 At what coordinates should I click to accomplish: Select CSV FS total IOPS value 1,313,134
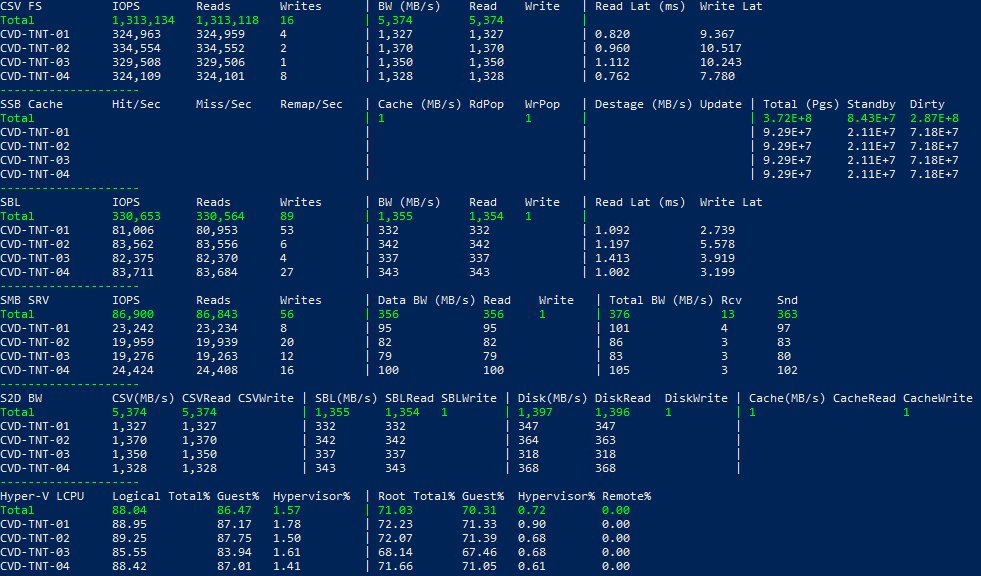pyautogui.click(x=143, y=20)
